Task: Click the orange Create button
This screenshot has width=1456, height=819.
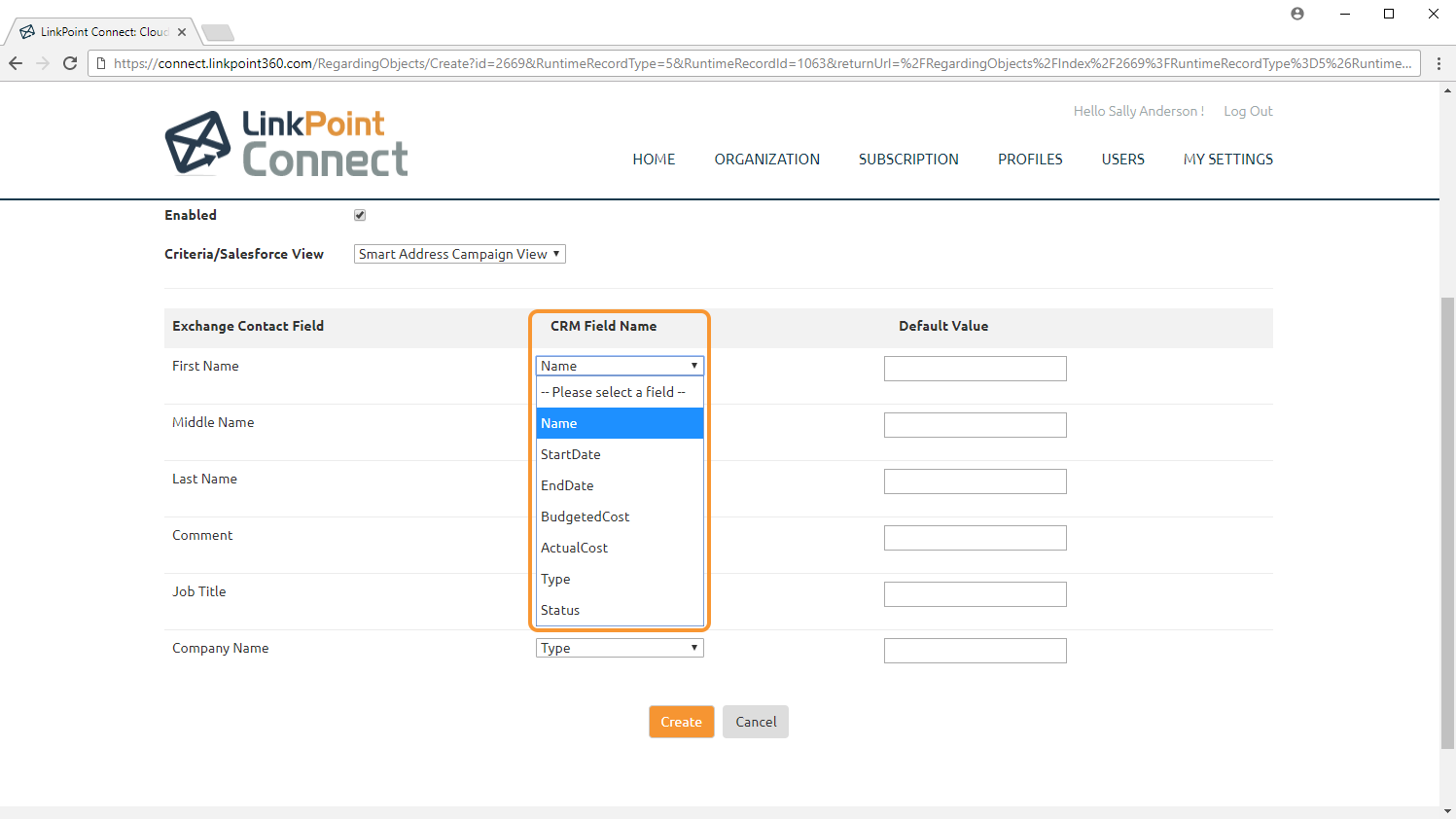Action: coord(682,722)
